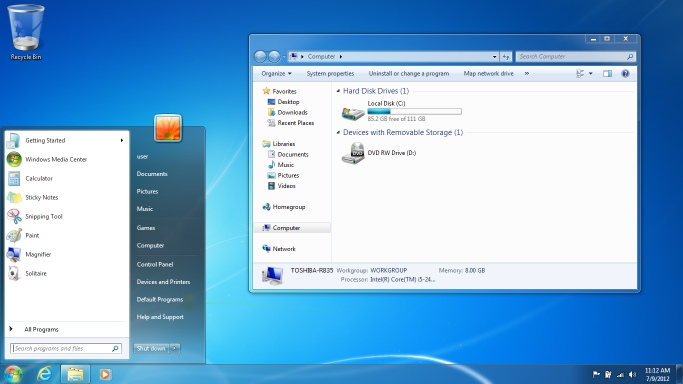Screen dimensions: 683x384
Task: Open Windows Explorer taskbar button
Action: point(75,374)
